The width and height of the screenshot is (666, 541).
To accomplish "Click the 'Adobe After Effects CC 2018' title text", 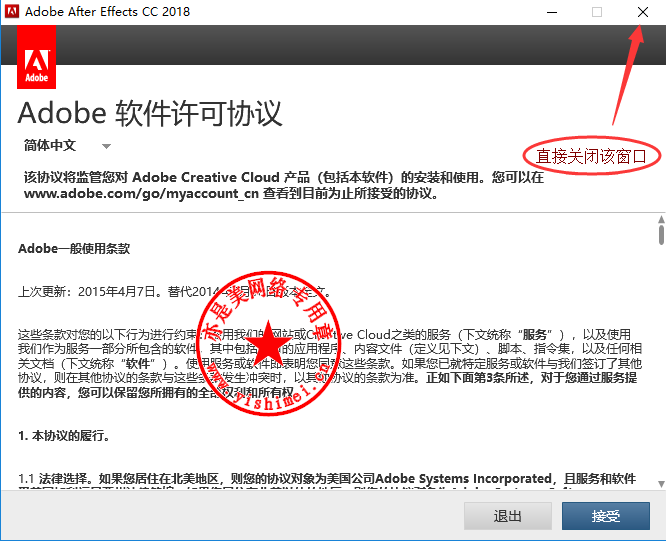I will 107,11.
